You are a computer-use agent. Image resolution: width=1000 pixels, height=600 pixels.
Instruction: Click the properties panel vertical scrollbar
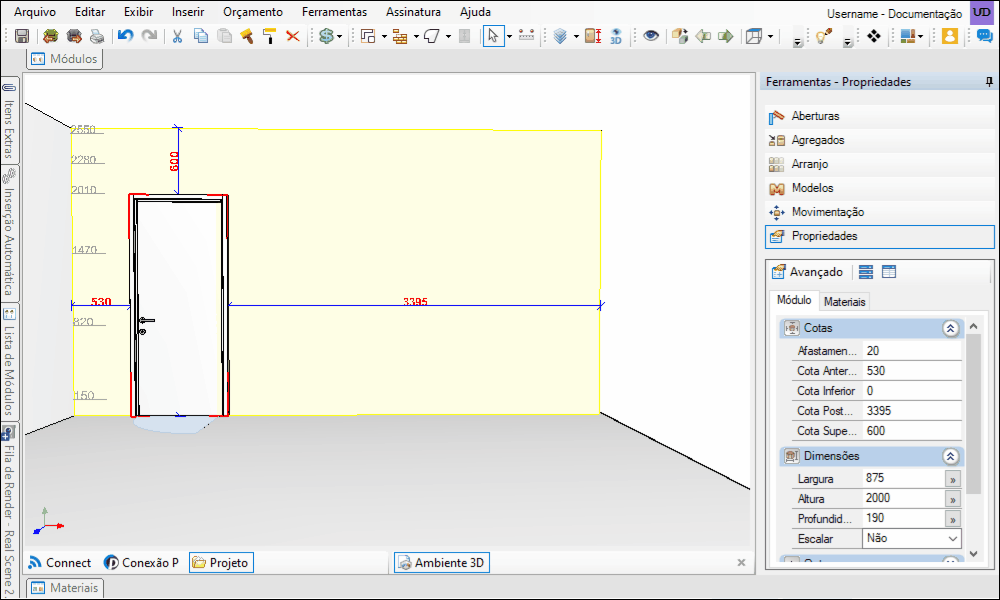(x=973, y=414)
